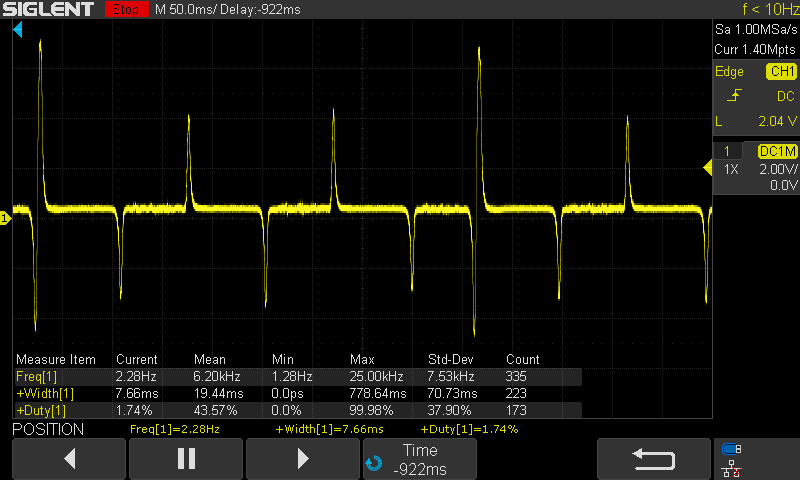This screenshot has width=800, height=480.
Task: Click the DC trigger coupling label
Action: pos(786,96)
